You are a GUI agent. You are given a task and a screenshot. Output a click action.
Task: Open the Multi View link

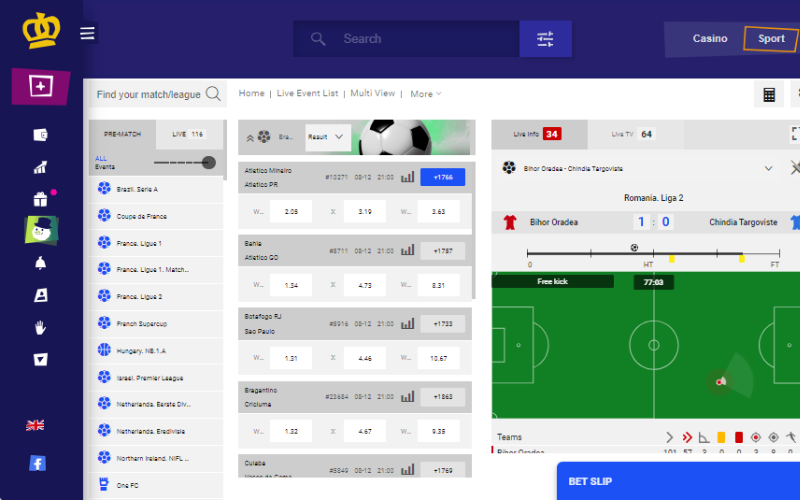pos(372,93)
